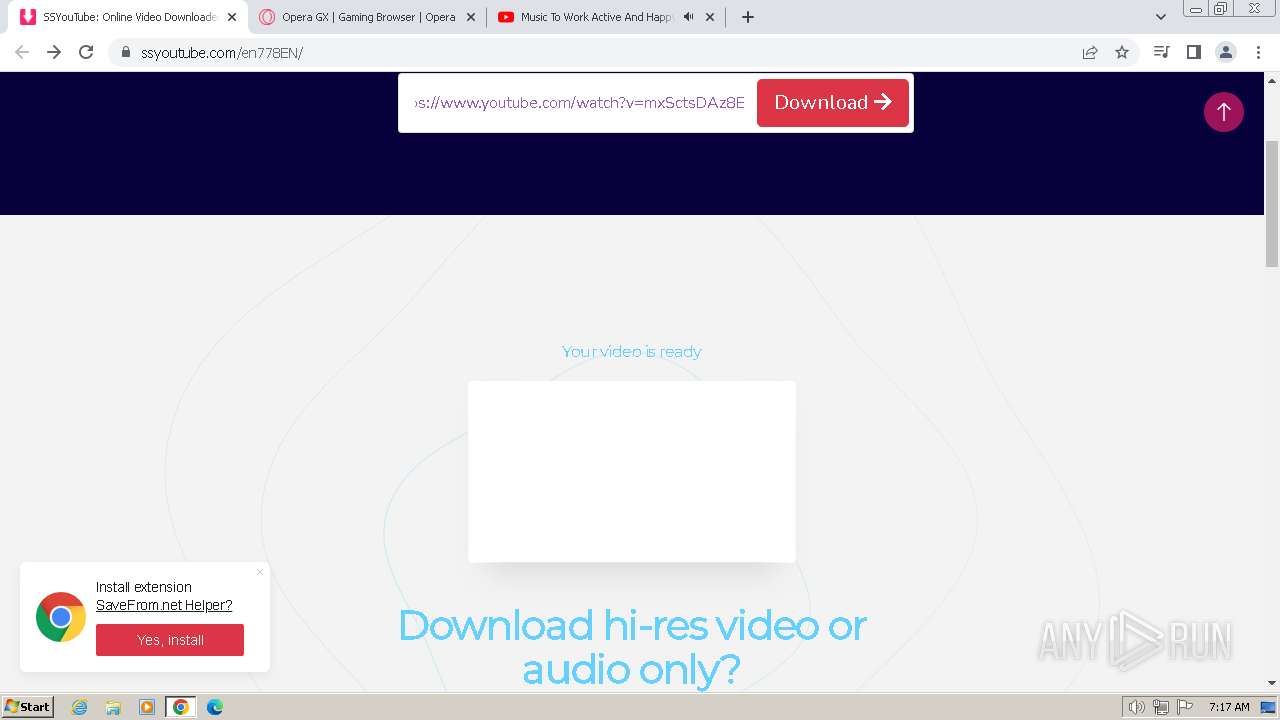Click the show desktop tray icon
The image size is (1280, 720).
point(1268,707)
